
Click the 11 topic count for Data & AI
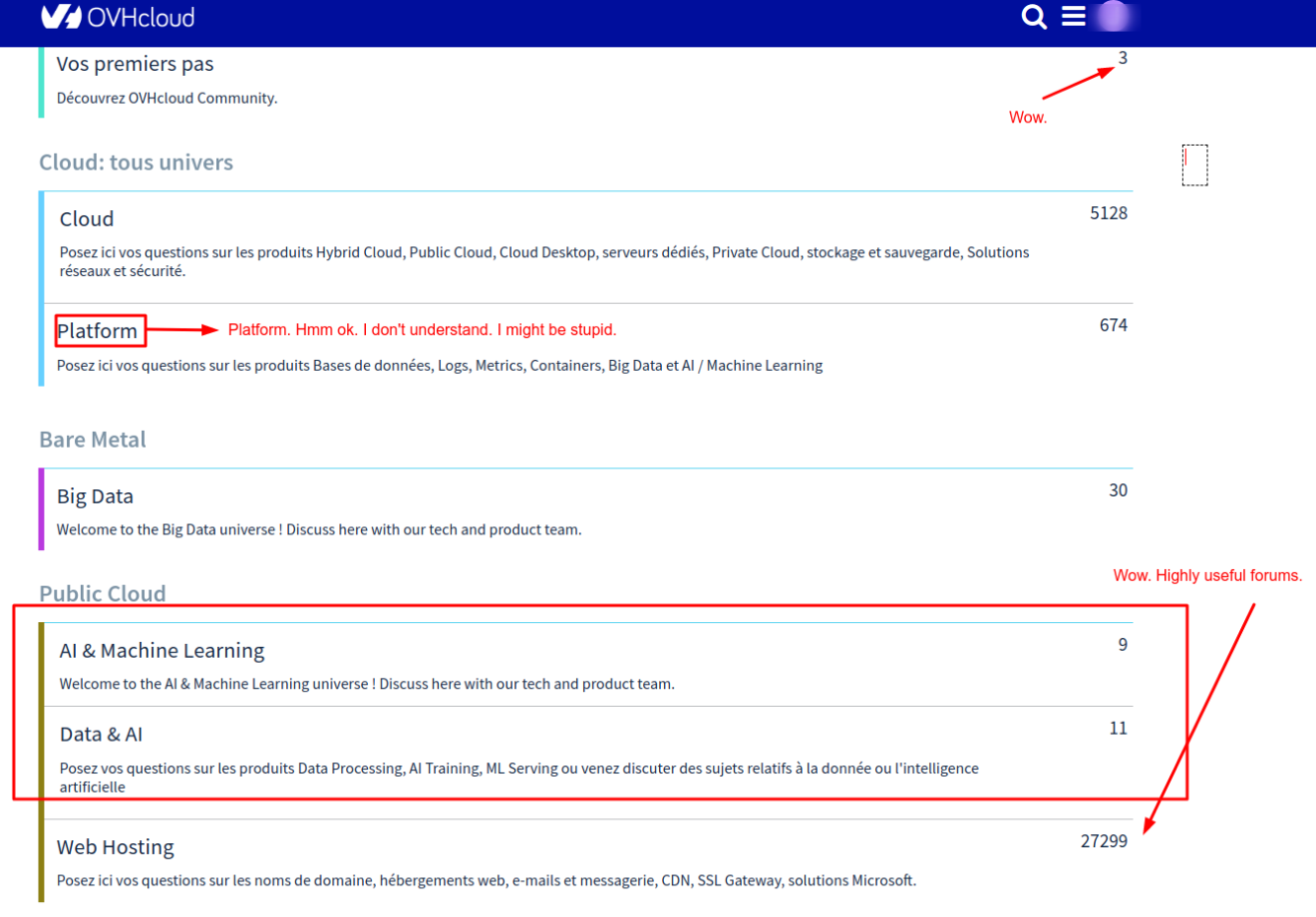click(1118, 729)
